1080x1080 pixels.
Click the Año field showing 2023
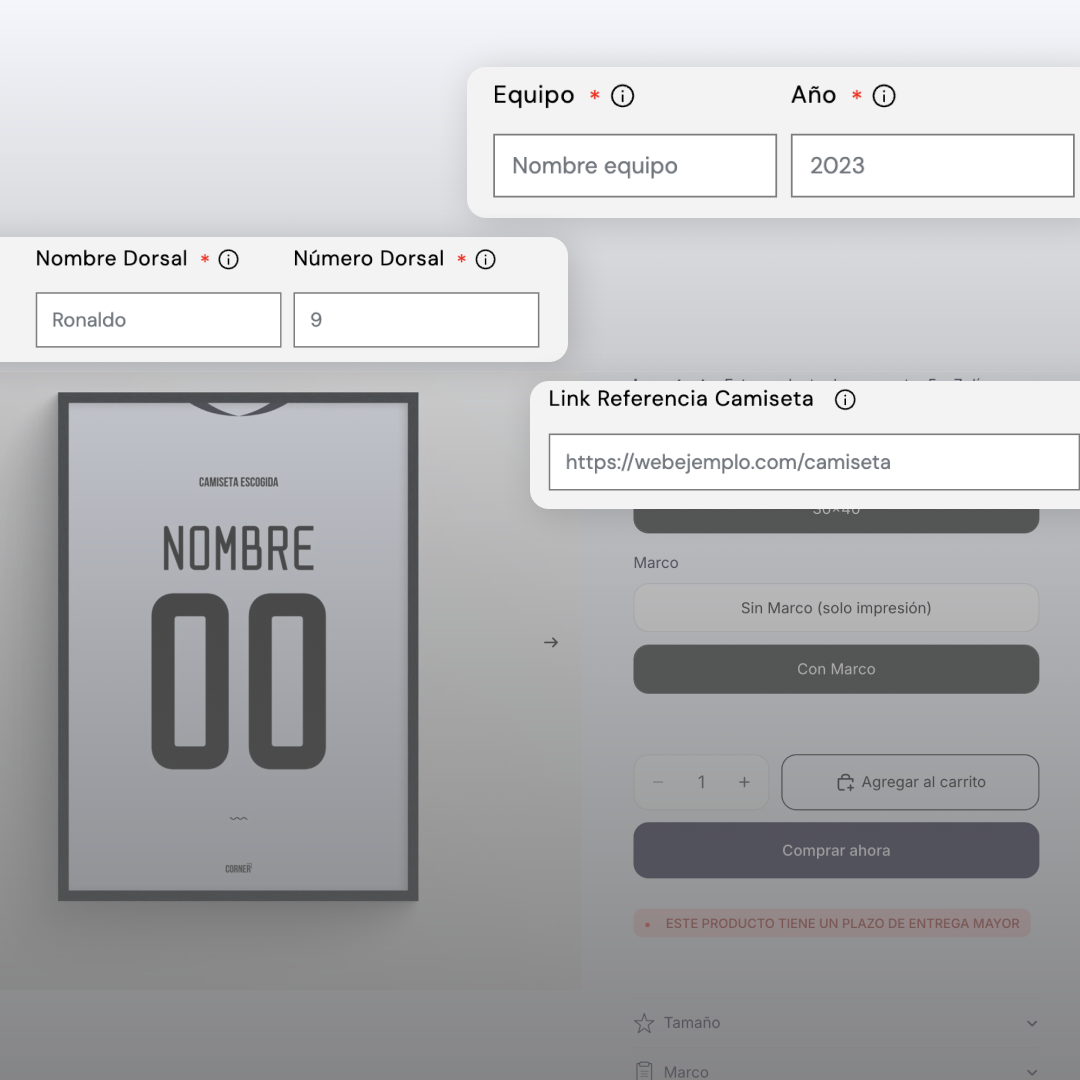pyautogui.click(x=932, y=166)
